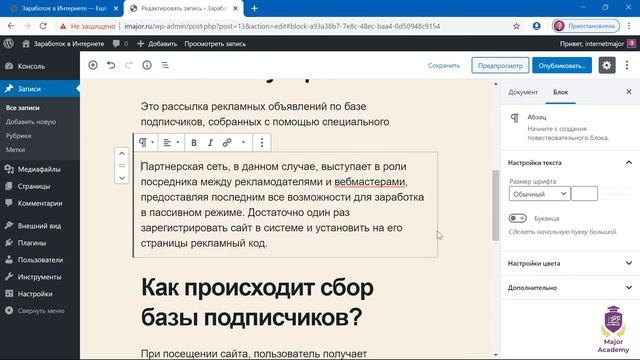
Task: Open Внешний вид menu
Action: tap(40, 226)
